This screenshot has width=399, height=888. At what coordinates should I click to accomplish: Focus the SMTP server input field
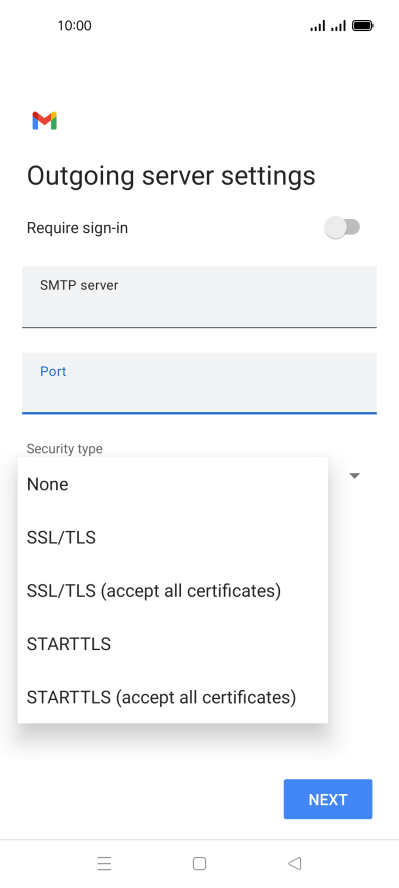pos(199,297)
